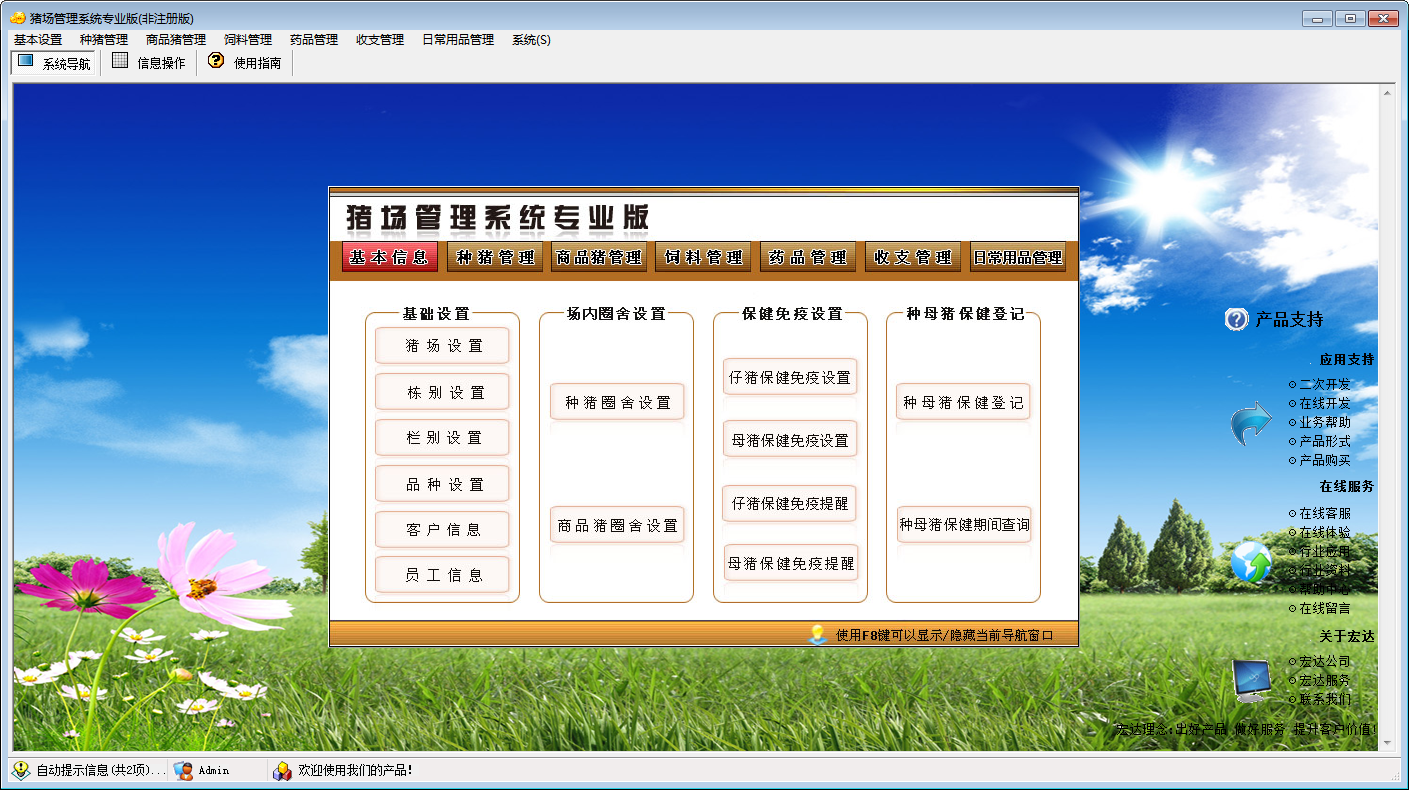The width and height of the screenshot is (1409, 790).
Task: Click the blue arrow icon beside 应用支持
Action: [x=1250, y=424]
